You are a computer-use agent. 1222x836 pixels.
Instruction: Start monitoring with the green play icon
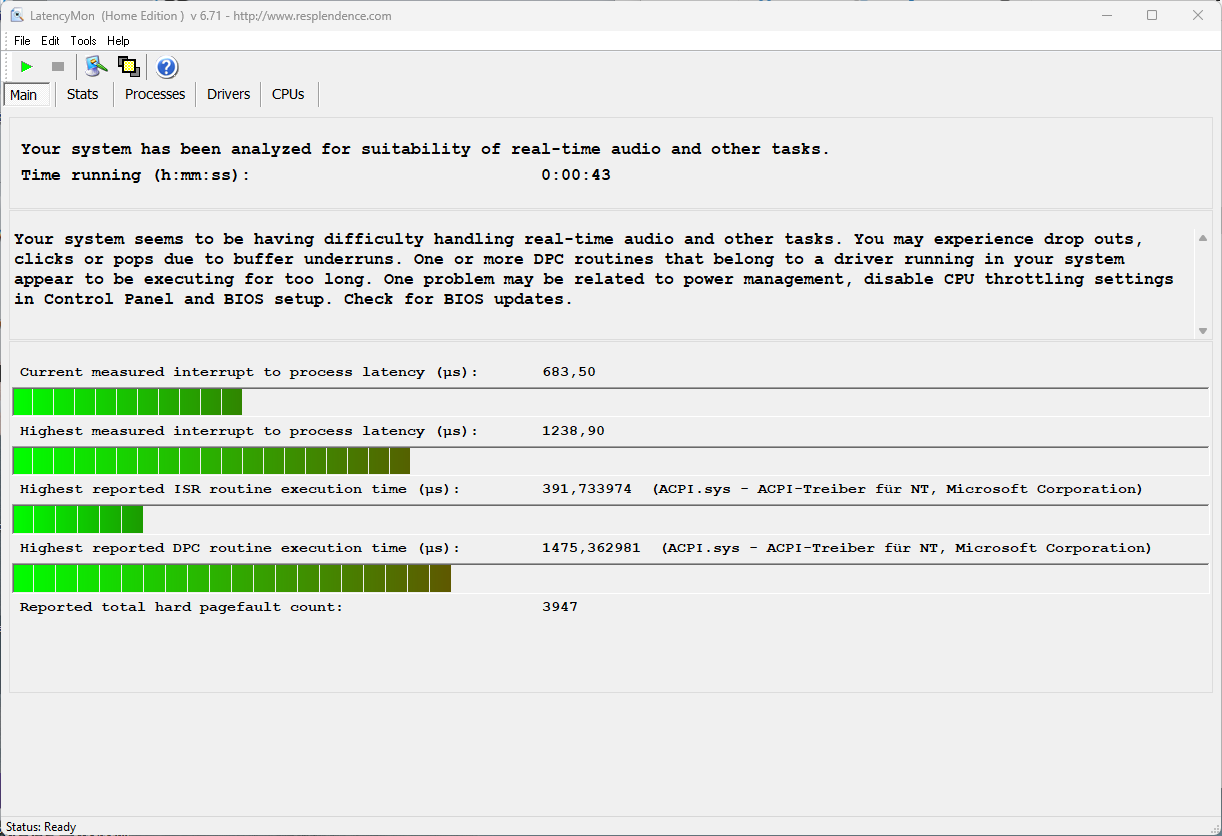pyautogui.click(x=27, y=67)
